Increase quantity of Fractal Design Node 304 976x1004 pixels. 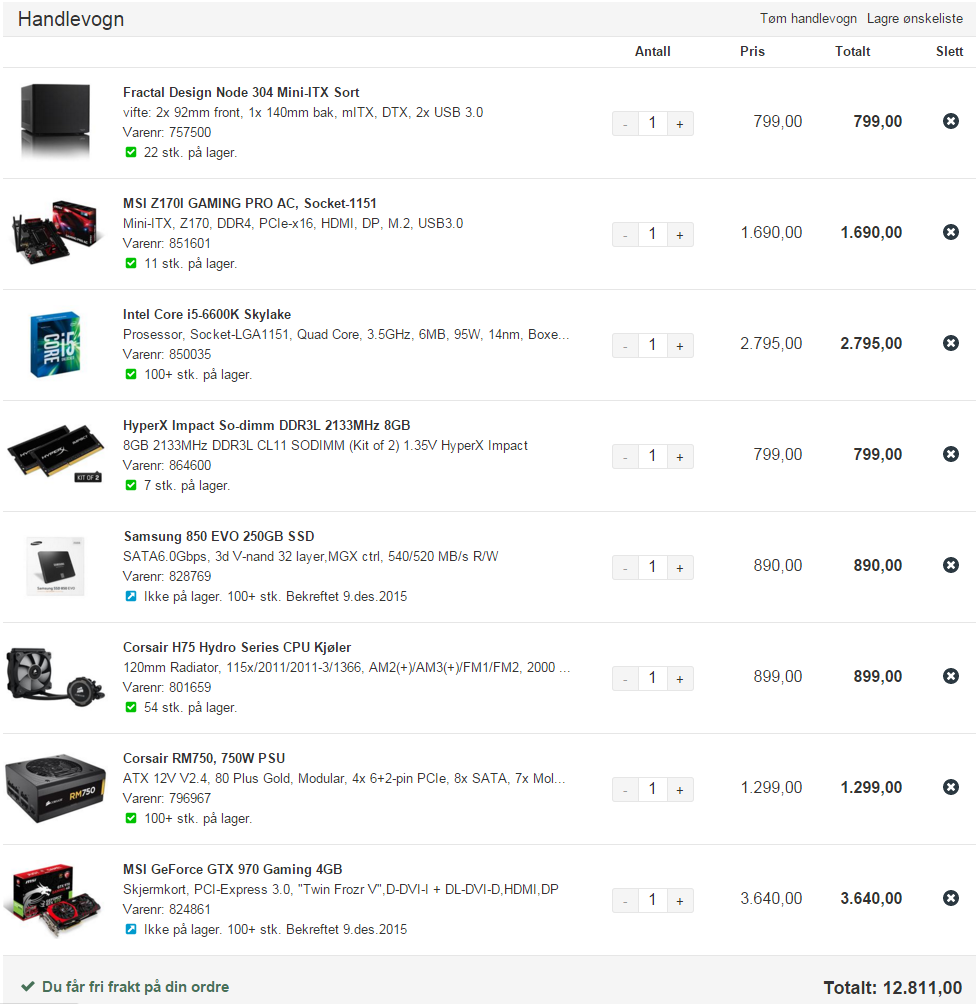(x=680, y=124)
